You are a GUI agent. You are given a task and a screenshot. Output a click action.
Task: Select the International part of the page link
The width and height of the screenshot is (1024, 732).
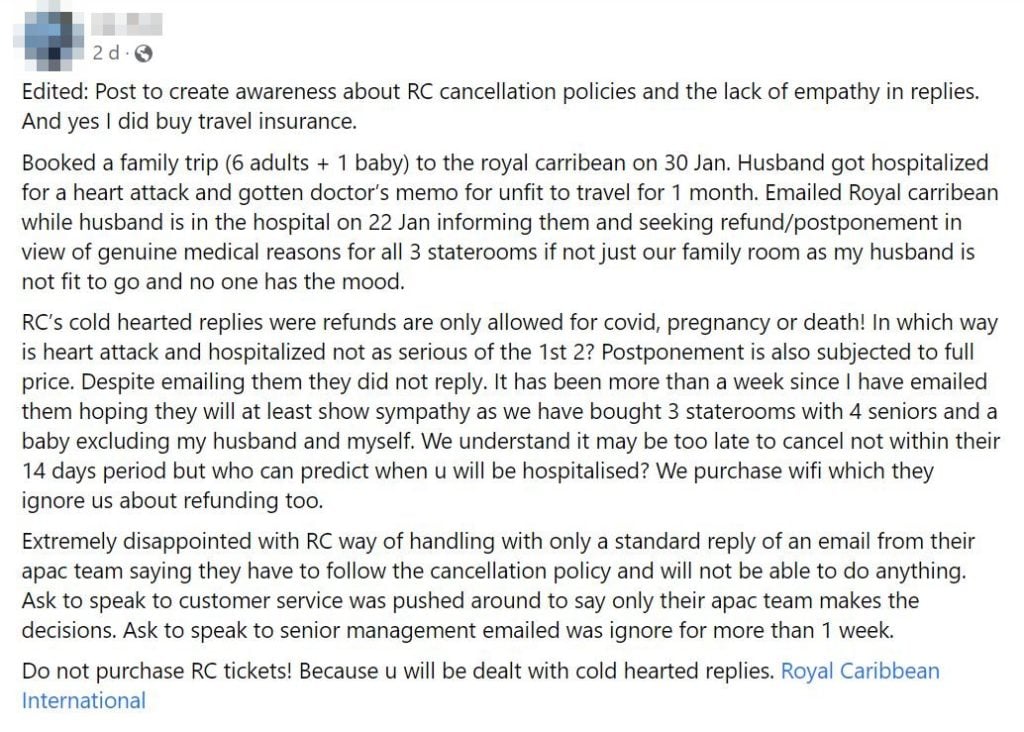point(84,700)
